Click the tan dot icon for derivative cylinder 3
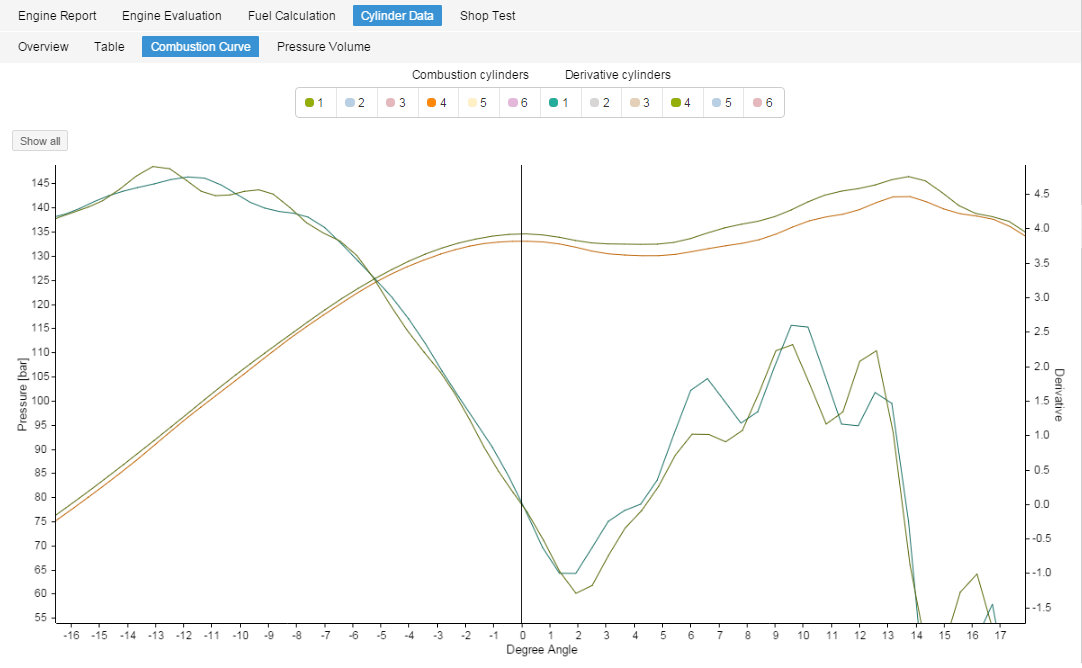This screenshot has height=668, width=1082. point(633,102)
